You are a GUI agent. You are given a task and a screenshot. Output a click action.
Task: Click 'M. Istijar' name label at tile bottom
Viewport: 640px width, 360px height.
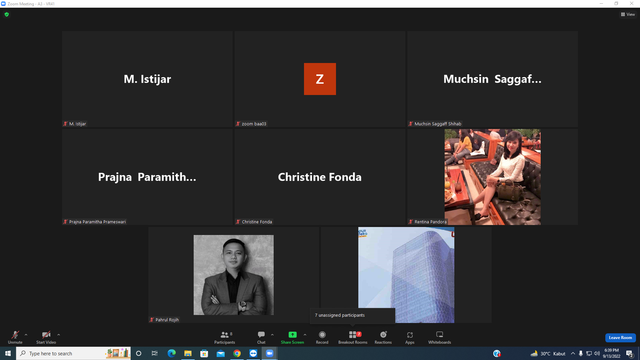(78, 124)
